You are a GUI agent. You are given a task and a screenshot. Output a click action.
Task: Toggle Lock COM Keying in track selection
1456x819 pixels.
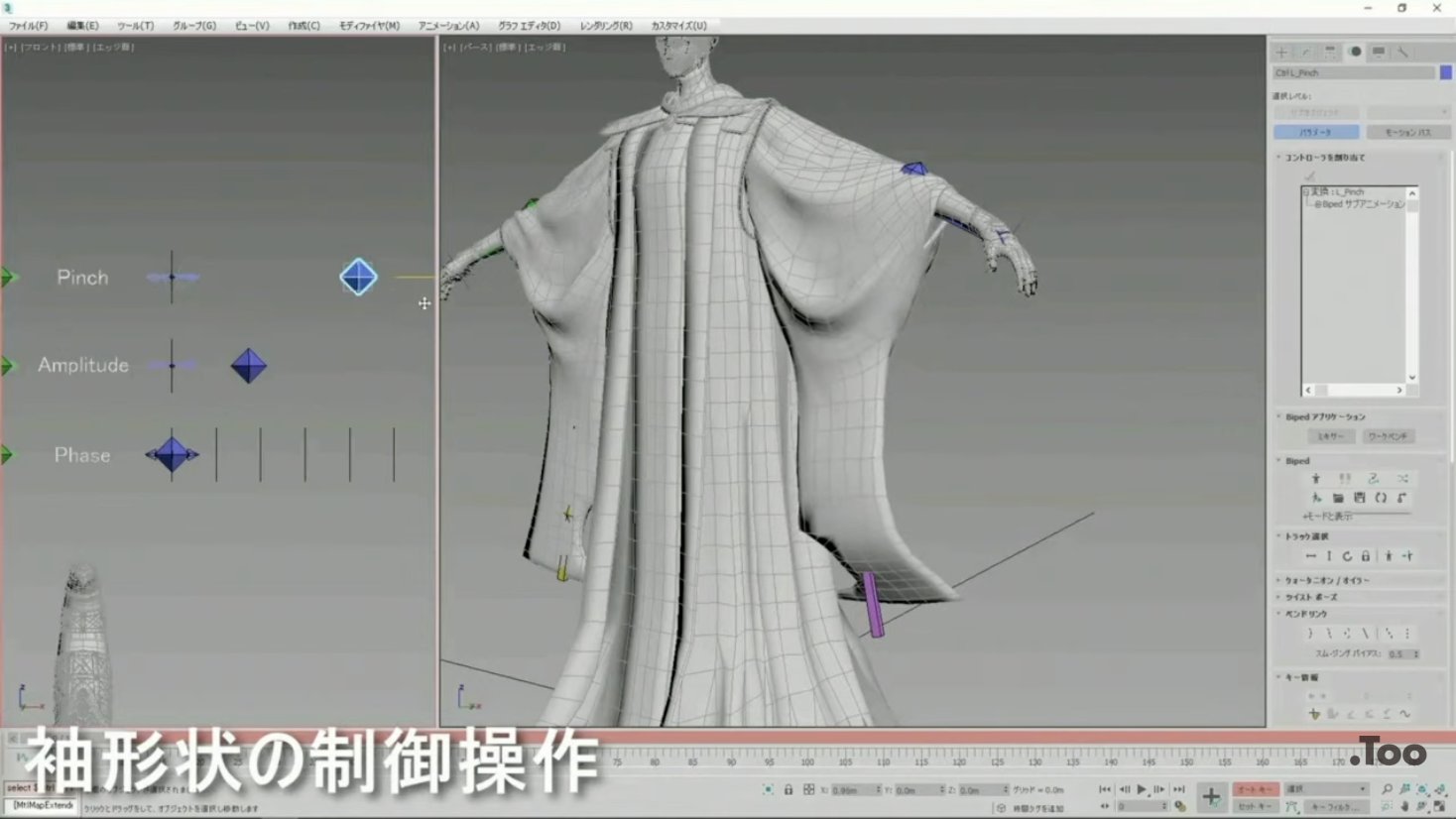point(1366,556)
